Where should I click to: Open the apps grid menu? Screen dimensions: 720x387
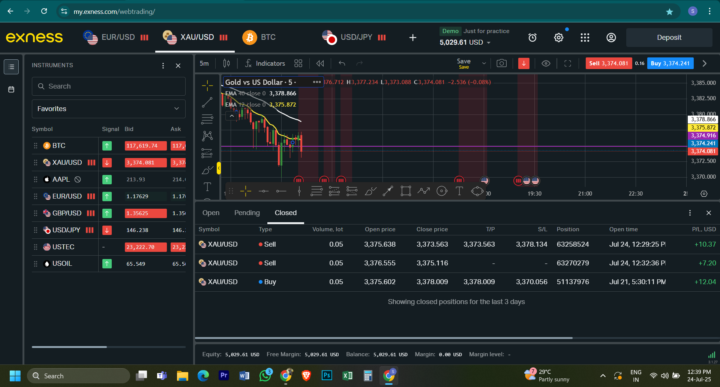coord(585,38)
